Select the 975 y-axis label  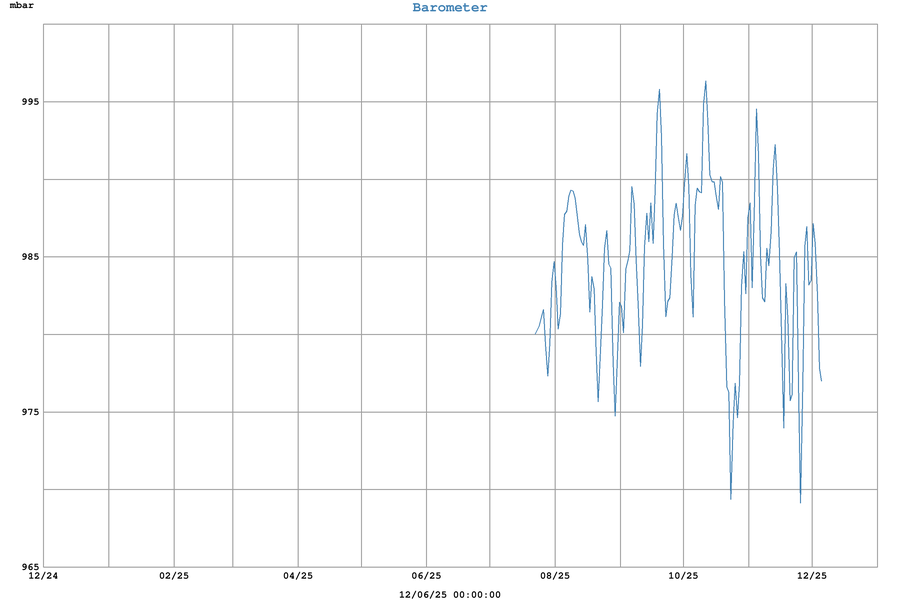point(26,412)
